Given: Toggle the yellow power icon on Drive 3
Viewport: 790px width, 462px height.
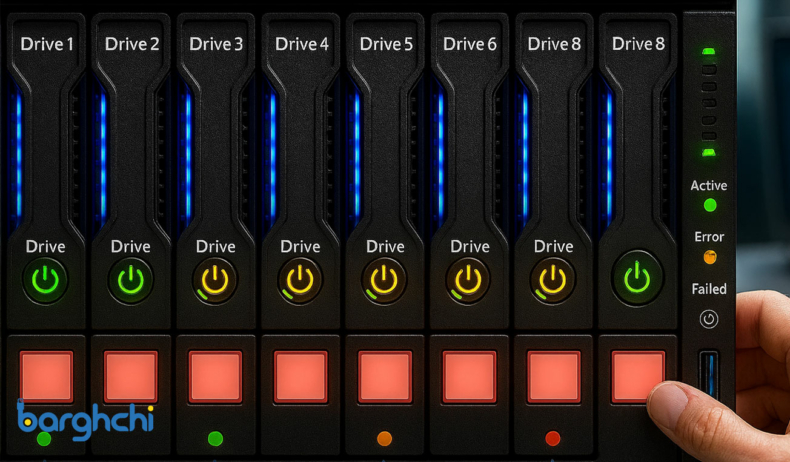Looking at the screenshot, I should click(215, 280).
